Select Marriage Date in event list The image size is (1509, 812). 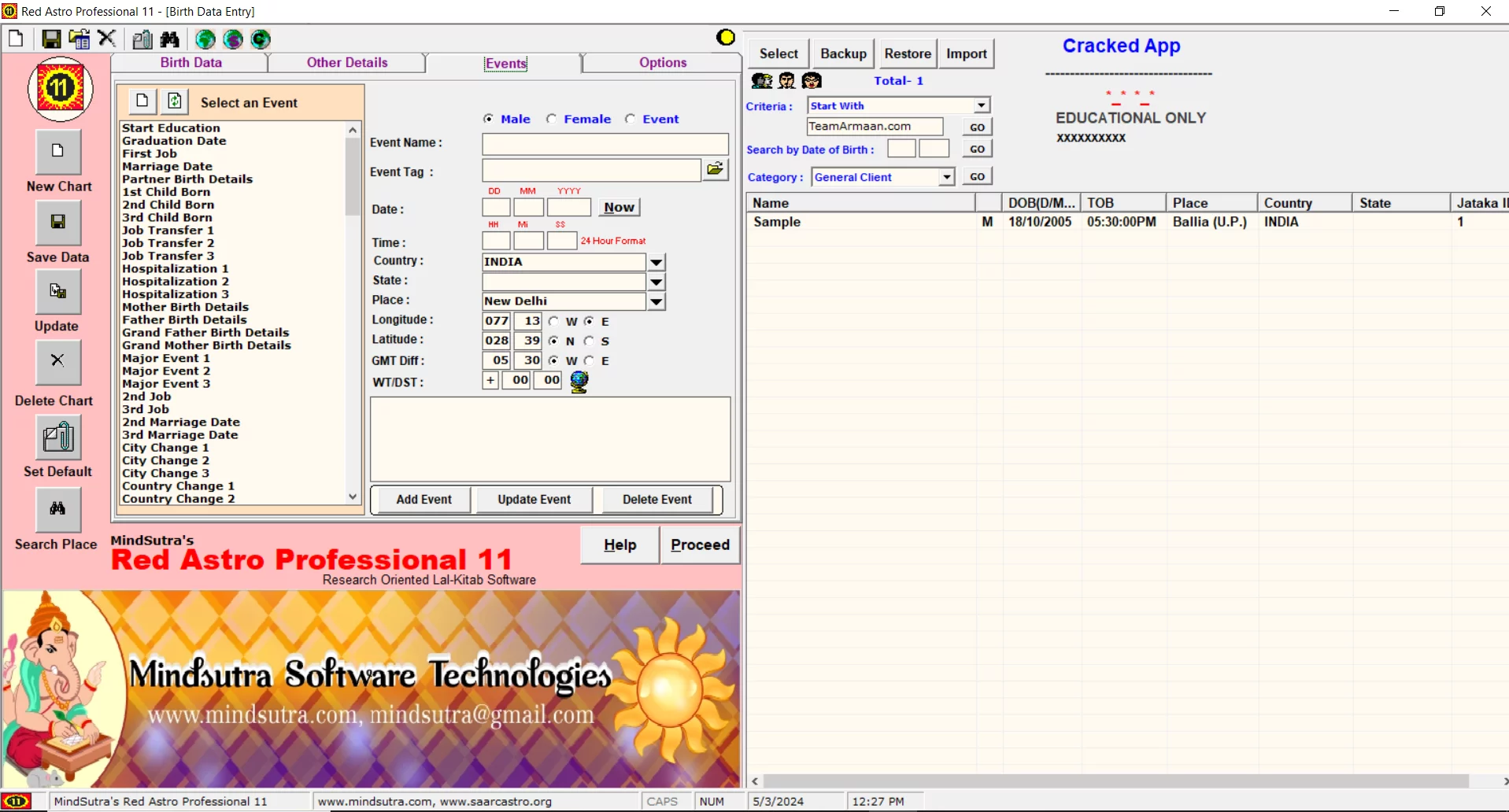coord(167,166)
